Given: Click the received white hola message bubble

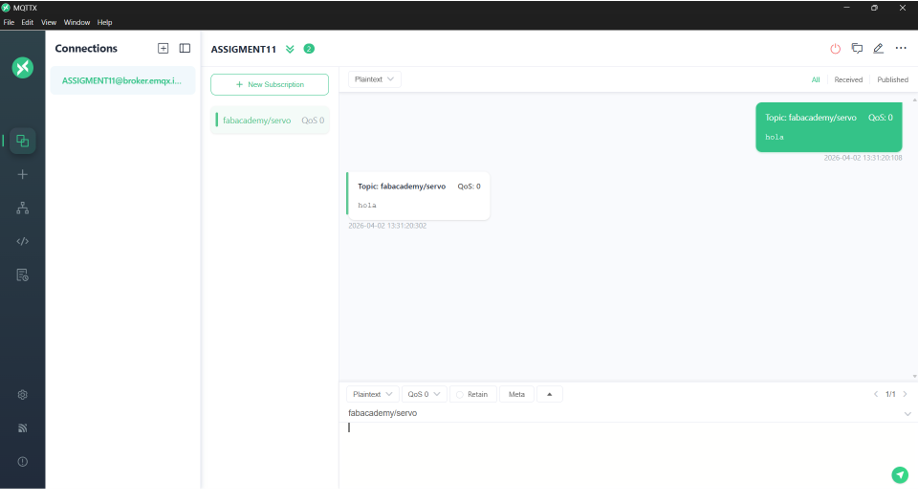Looking at the screenshot, I should (x=418, y=196).
